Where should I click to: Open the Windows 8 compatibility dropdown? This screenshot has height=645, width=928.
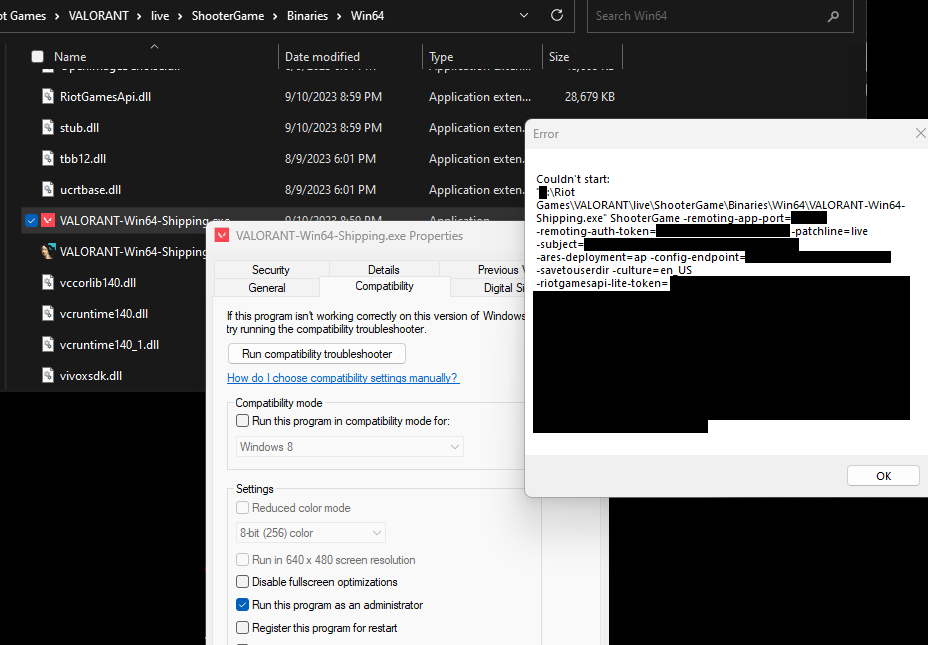click(350, 447)
